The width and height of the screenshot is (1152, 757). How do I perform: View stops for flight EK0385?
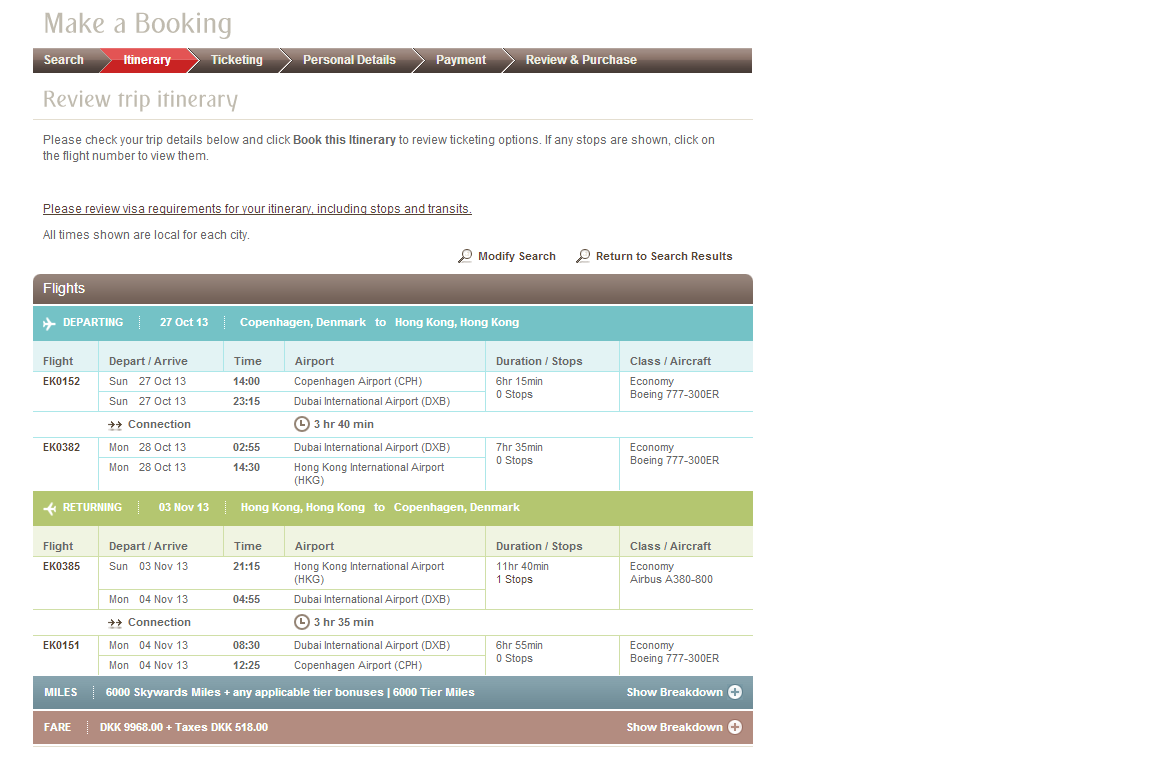pos(62,566)
